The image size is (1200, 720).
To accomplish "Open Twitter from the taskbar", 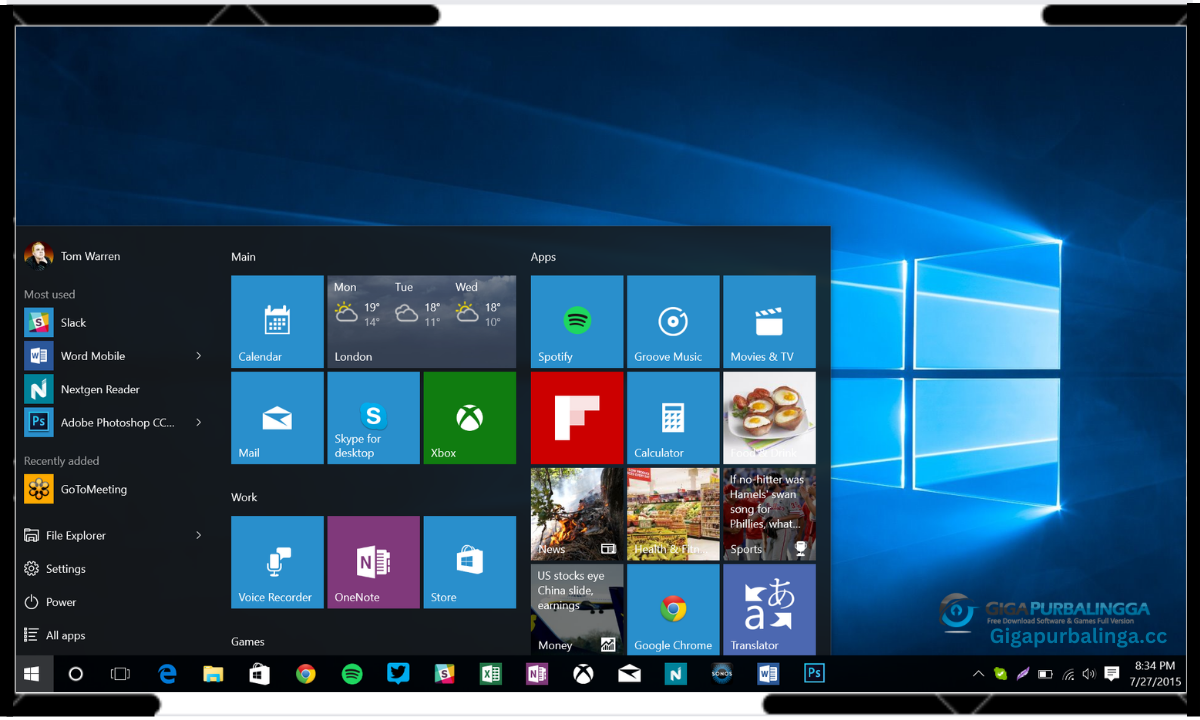I will tap(398, 674).
